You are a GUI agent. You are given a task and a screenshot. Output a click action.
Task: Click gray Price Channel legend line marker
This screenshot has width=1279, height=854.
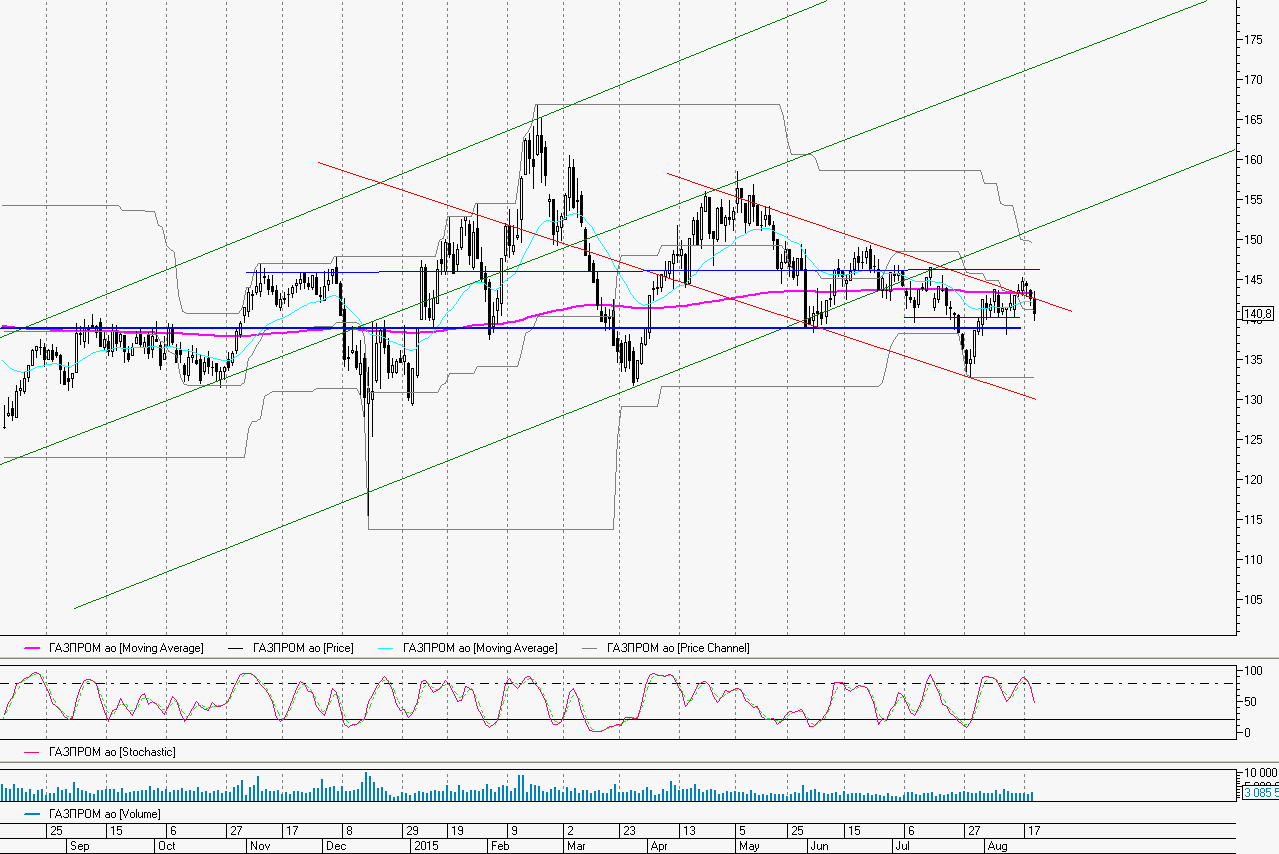592,648
